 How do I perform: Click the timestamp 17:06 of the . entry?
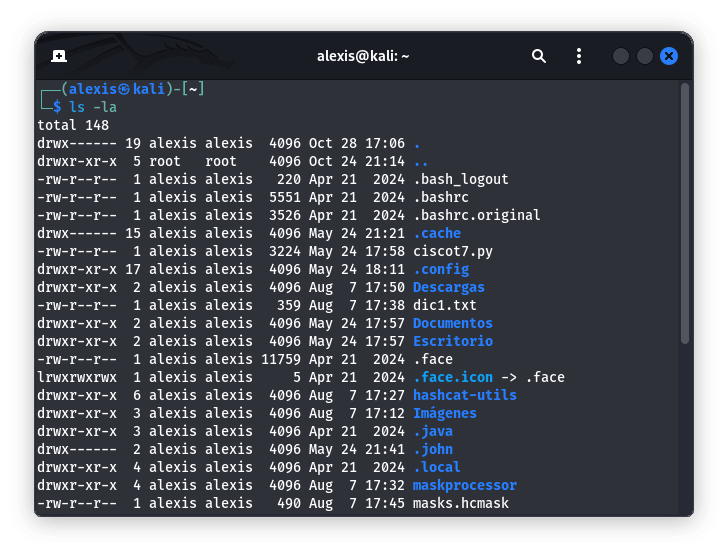(x=385, y=143)
